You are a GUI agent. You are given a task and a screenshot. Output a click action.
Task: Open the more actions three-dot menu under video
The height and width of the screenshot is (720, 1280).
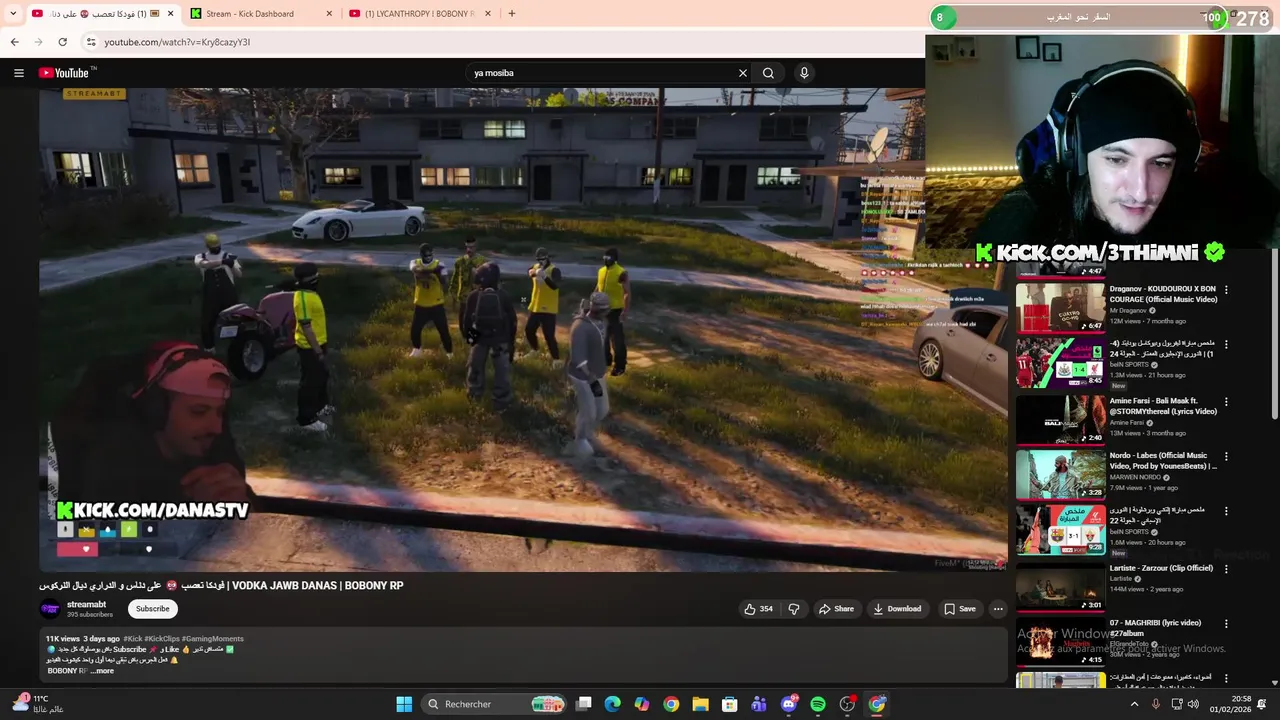pyautogui.click(x=998, y=608)
